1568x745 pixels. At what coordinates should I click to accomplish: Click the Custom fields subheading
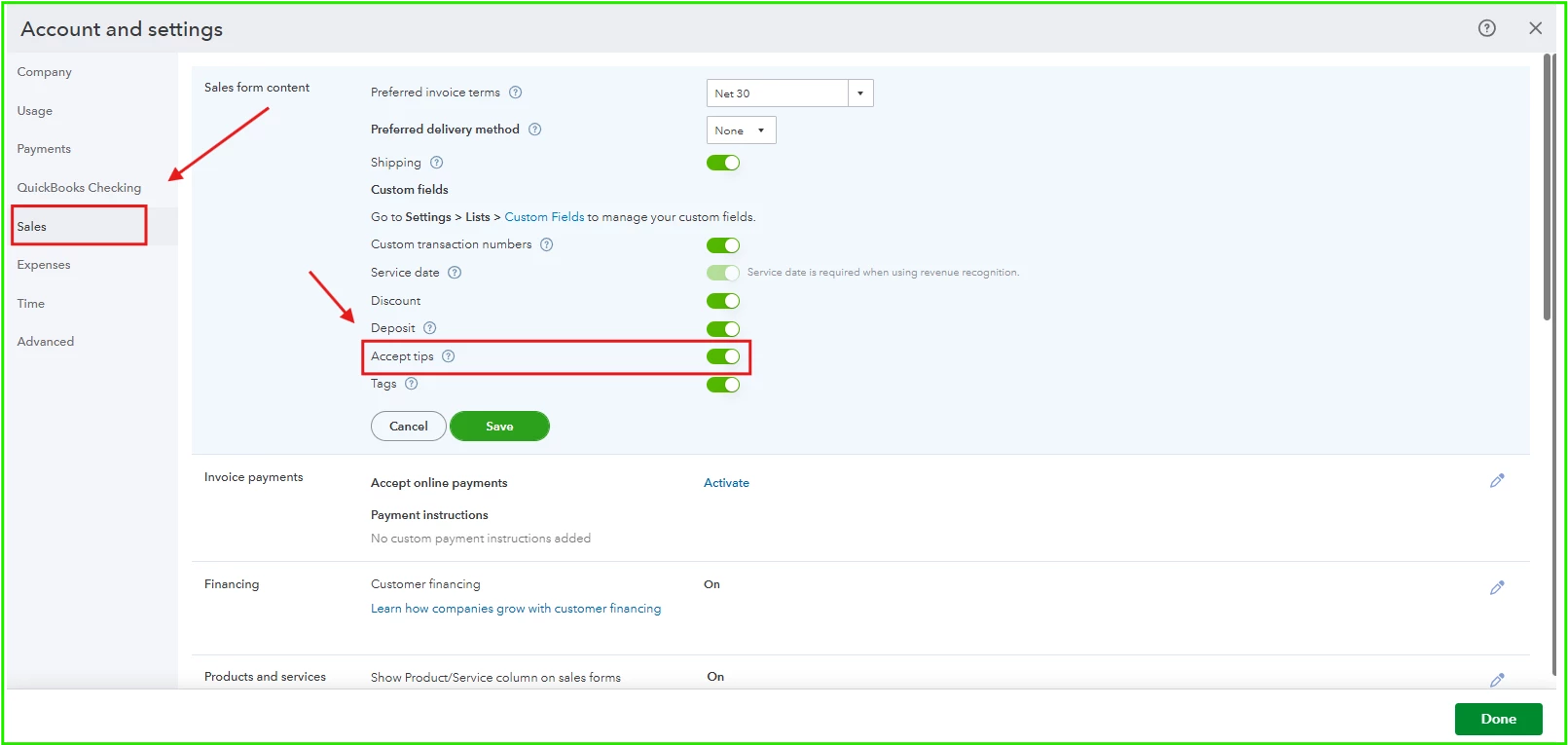pos(410,190)
